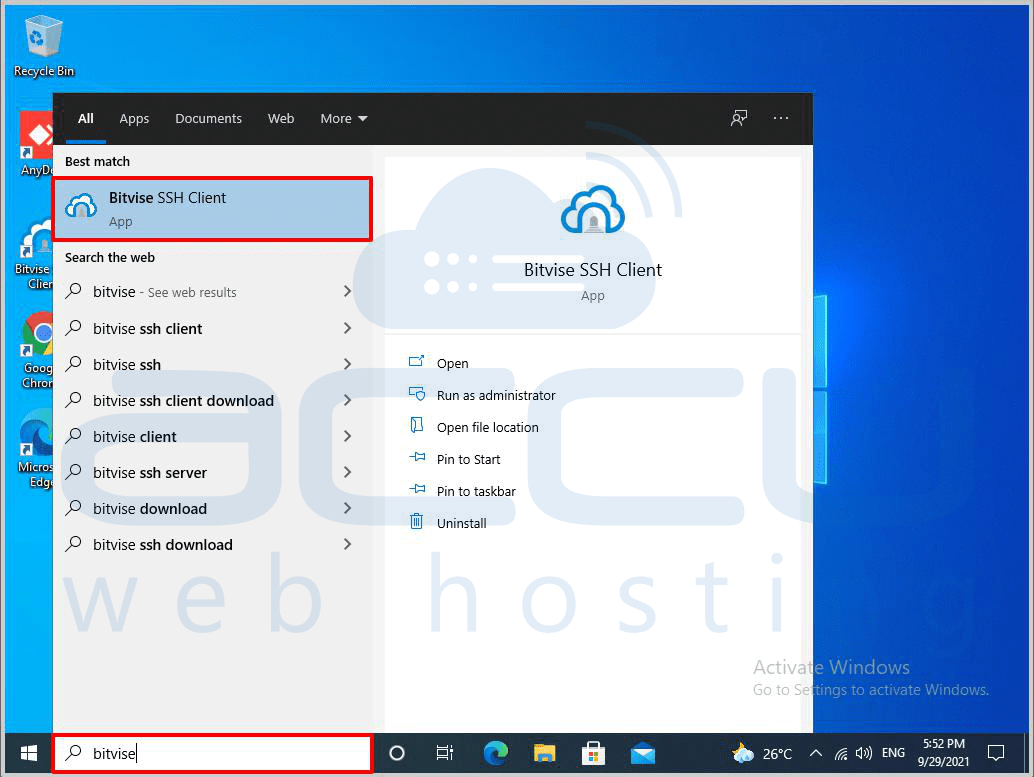This screenshot has height=777, width=1034.
Task: Open File Explorer from taskbar
Action: pyautogui.click(x=545, y=753)
